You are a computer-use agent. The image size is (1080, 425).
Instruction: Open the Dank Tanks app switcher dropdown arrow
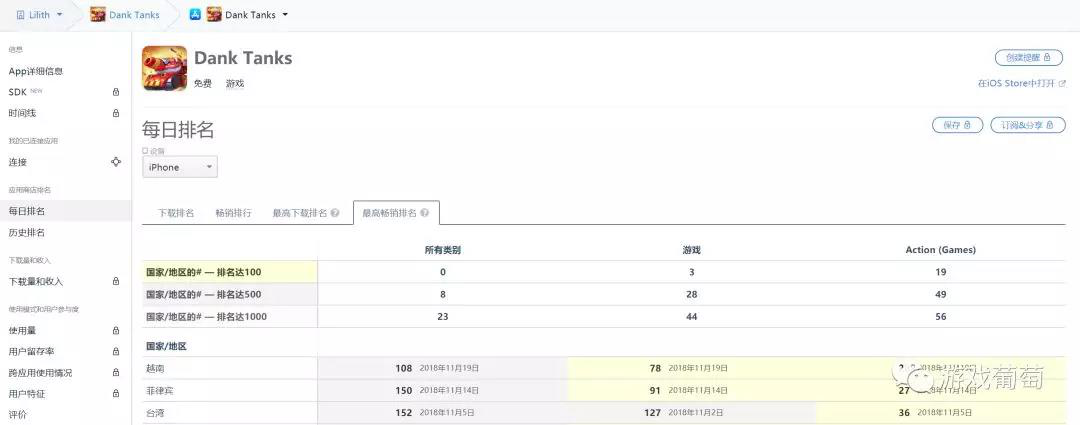(x=285, y=15)
